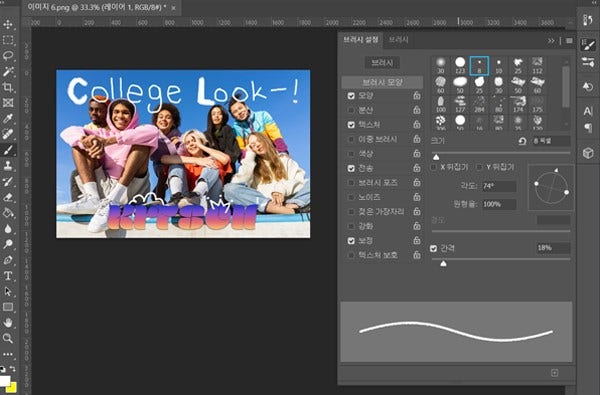Select the History Brush tool
600x395 pixels.
[8, 181]
